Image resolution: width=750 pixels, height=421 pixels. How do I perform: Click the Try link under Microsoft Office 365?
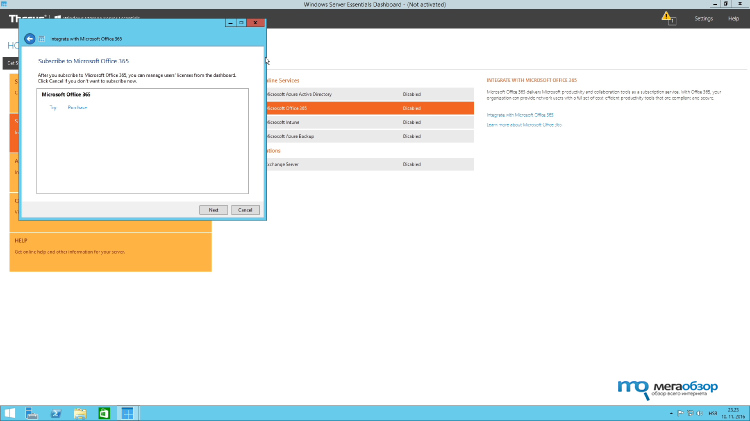(53, 108)
